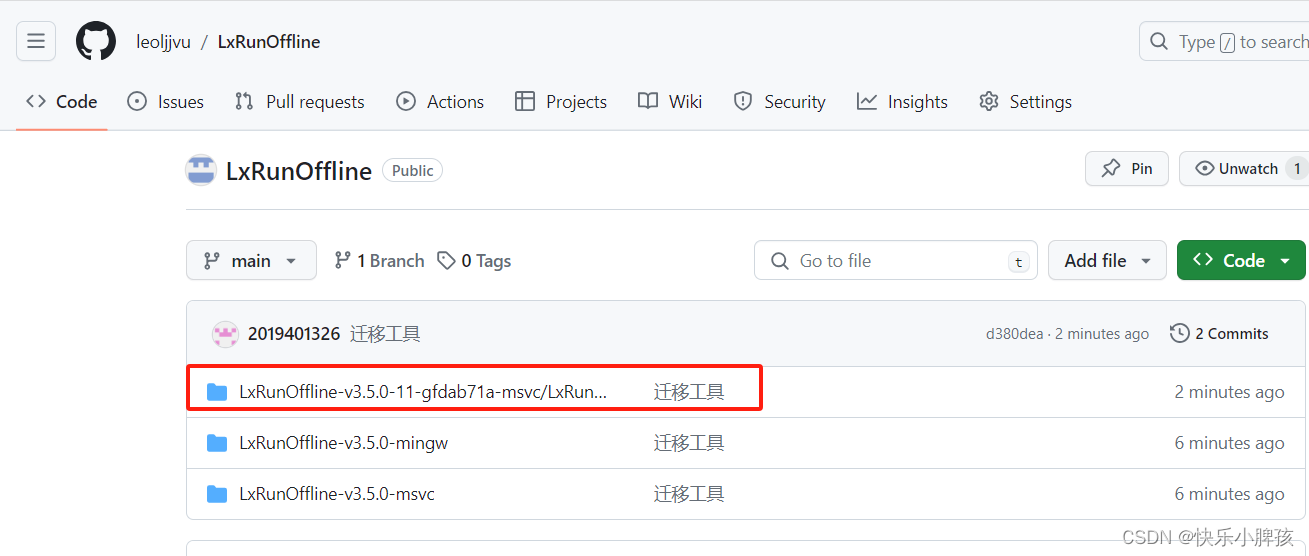Screen dimensions: 1309x556
Task: Open 迁移工具 commit message in mingw row
Action: click(689, 443)
